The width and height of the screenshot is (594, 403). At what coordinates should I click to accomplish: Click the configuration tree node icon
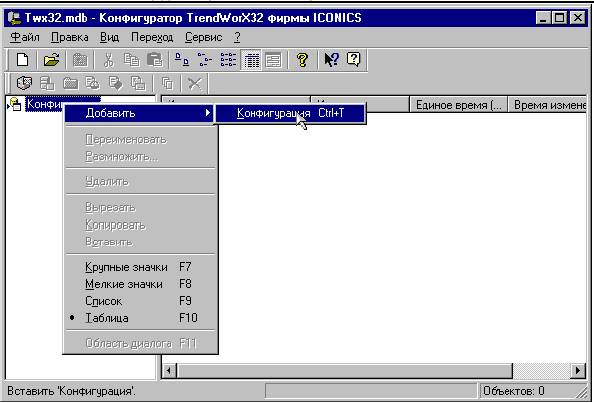(x=16, y=104)
